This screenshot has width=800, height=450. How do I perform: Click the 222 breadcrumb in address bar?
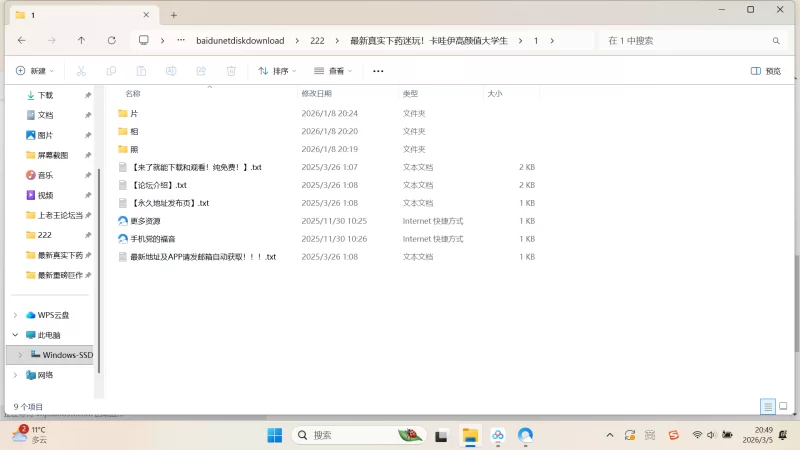pyautogui.click(x=317, y=40)
